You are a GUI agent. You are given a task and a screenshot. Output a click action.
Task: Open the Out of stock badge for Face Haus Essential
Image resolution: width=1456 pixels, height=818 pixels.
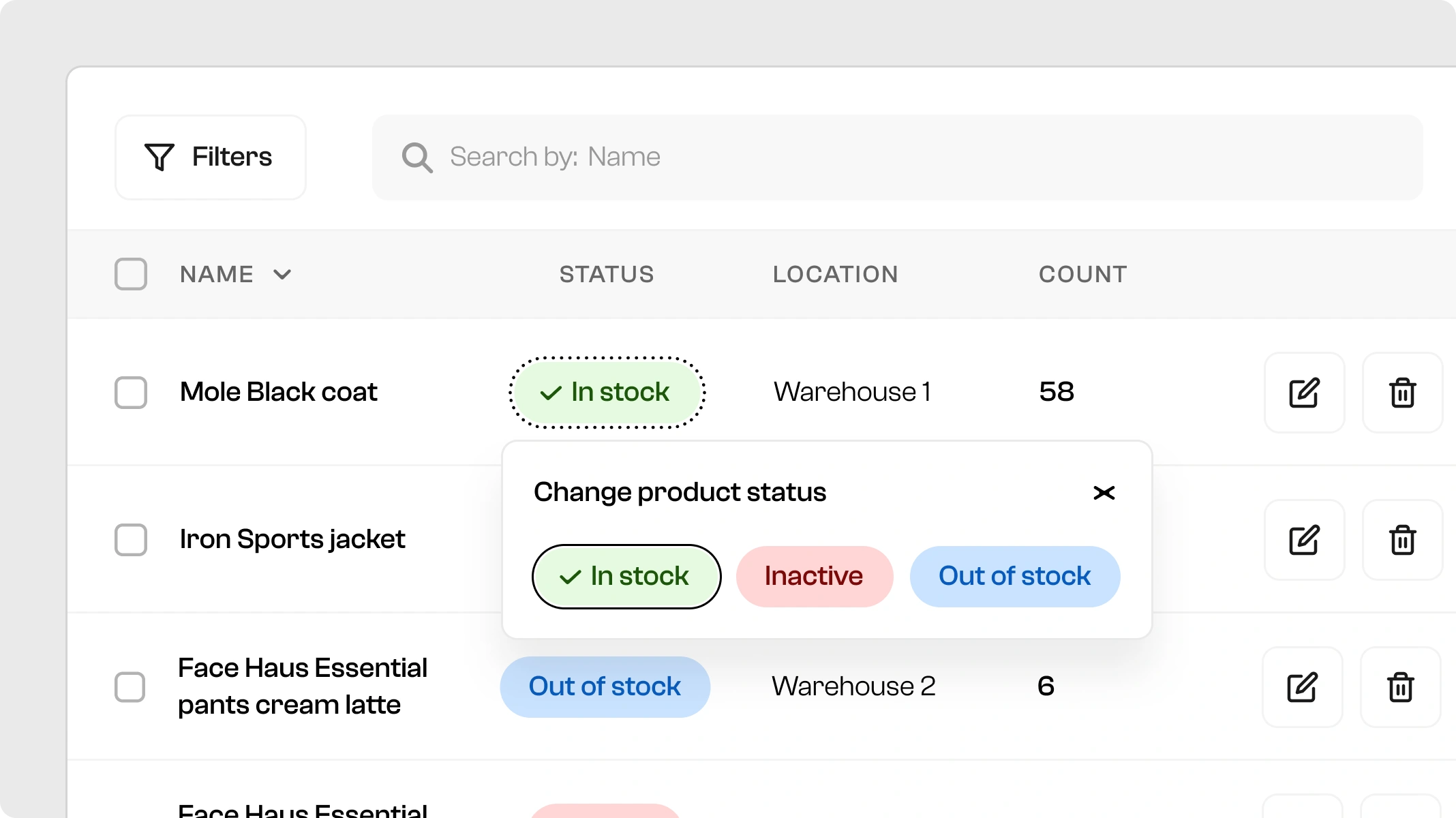pos(605,686)
